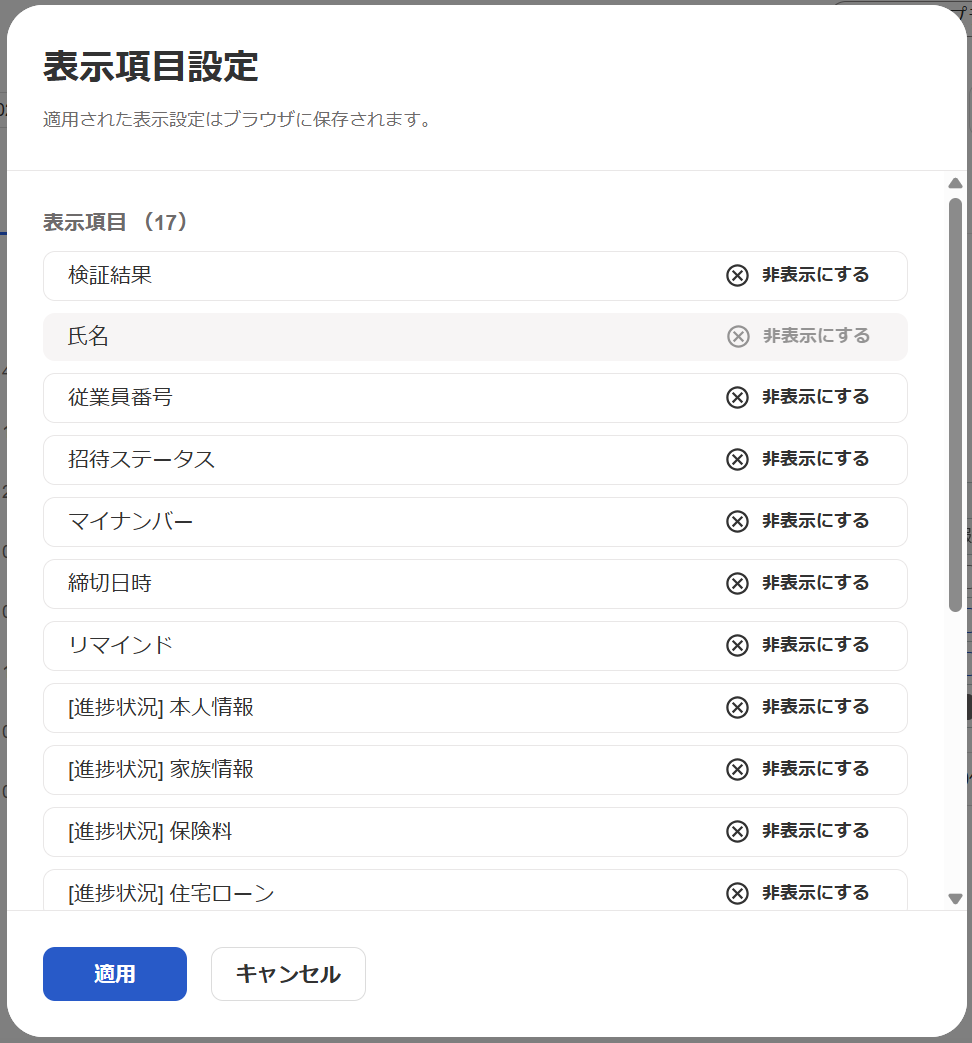Click the circled X icon beside 招待ステータス

737,460
